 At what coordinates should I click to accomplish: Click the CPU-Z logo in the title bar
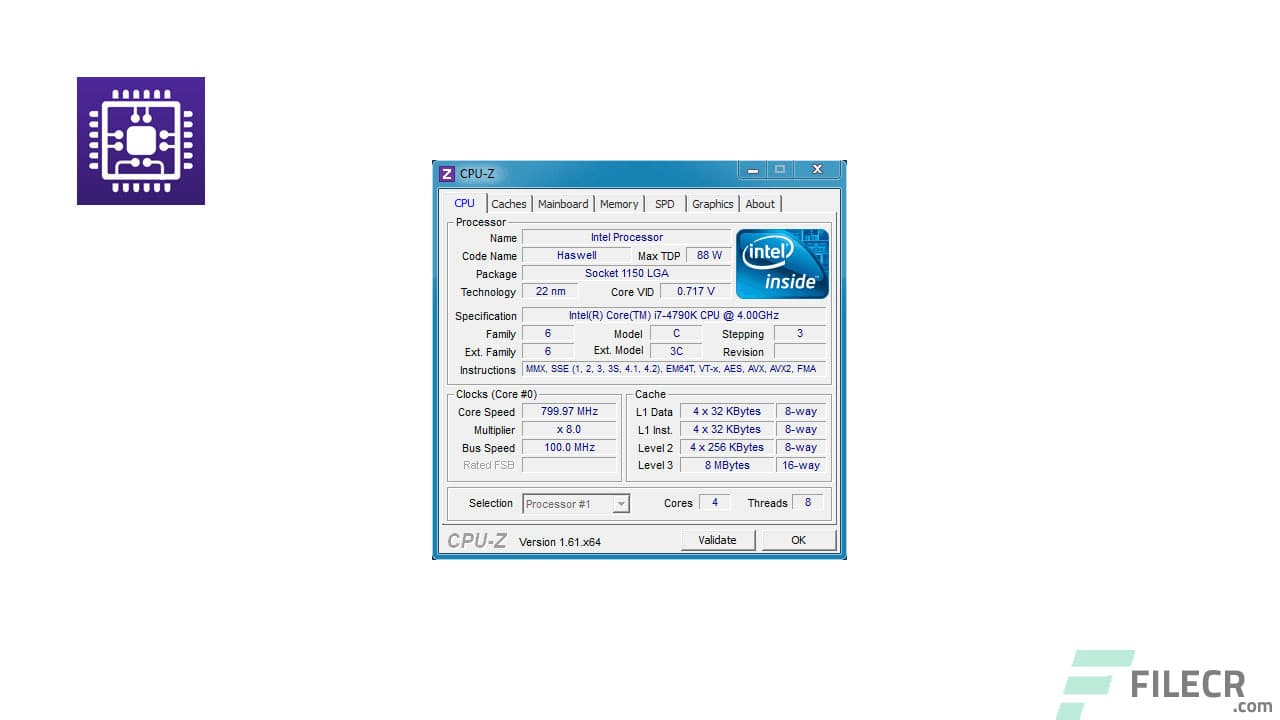coord(446,172)
